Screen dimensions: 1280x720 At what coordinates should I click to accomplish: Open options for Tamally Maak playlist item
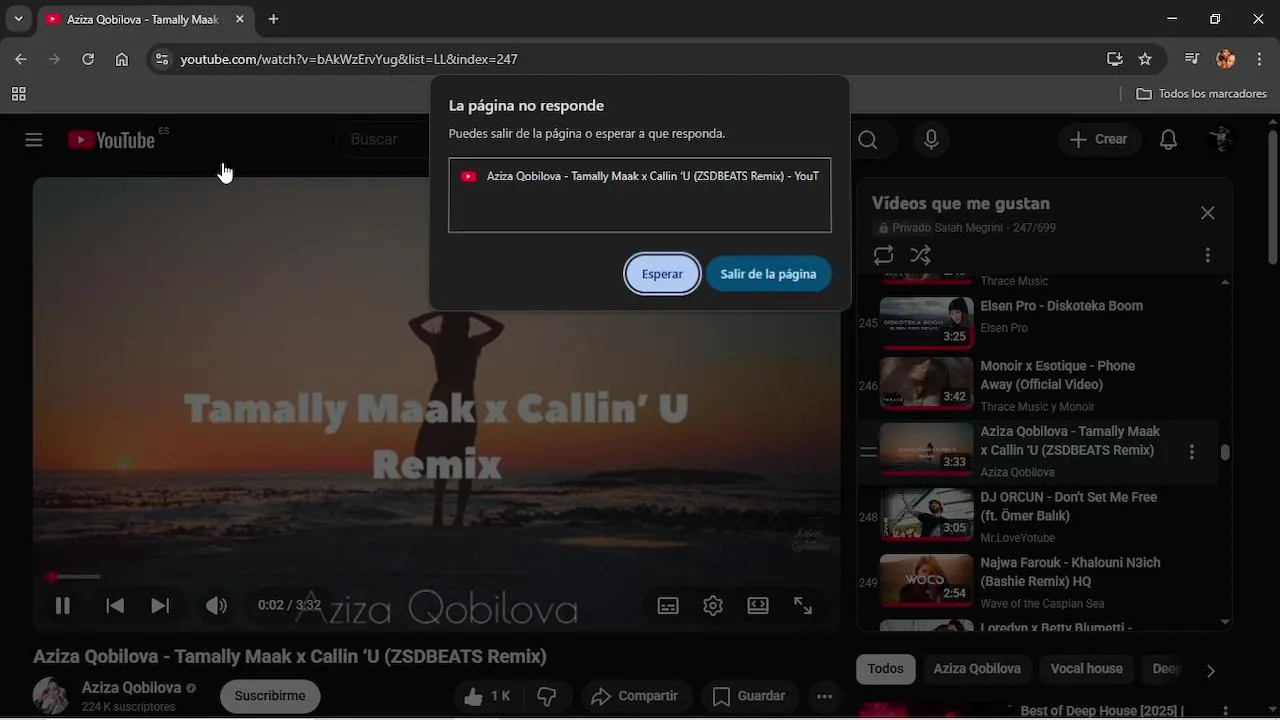coord(1191,452)
